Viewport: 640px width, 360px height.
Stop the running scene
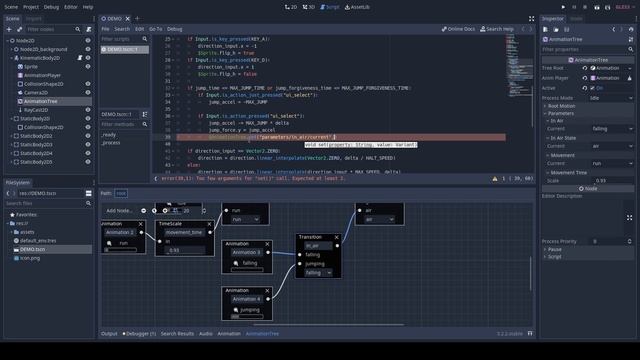[x=585, y=7]
